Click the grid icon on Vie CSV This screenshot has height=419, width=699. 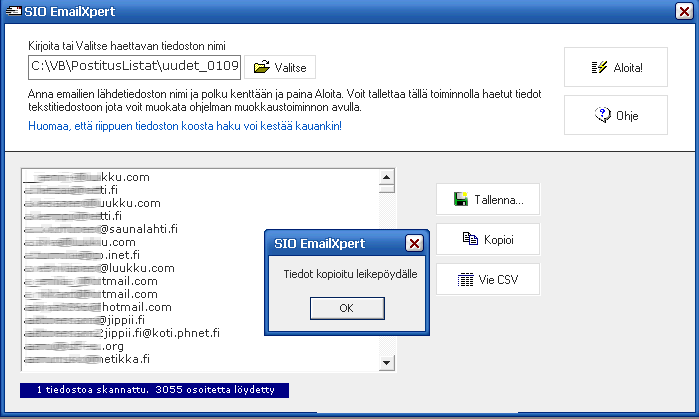pyautogui.click(x=465, y=280)
